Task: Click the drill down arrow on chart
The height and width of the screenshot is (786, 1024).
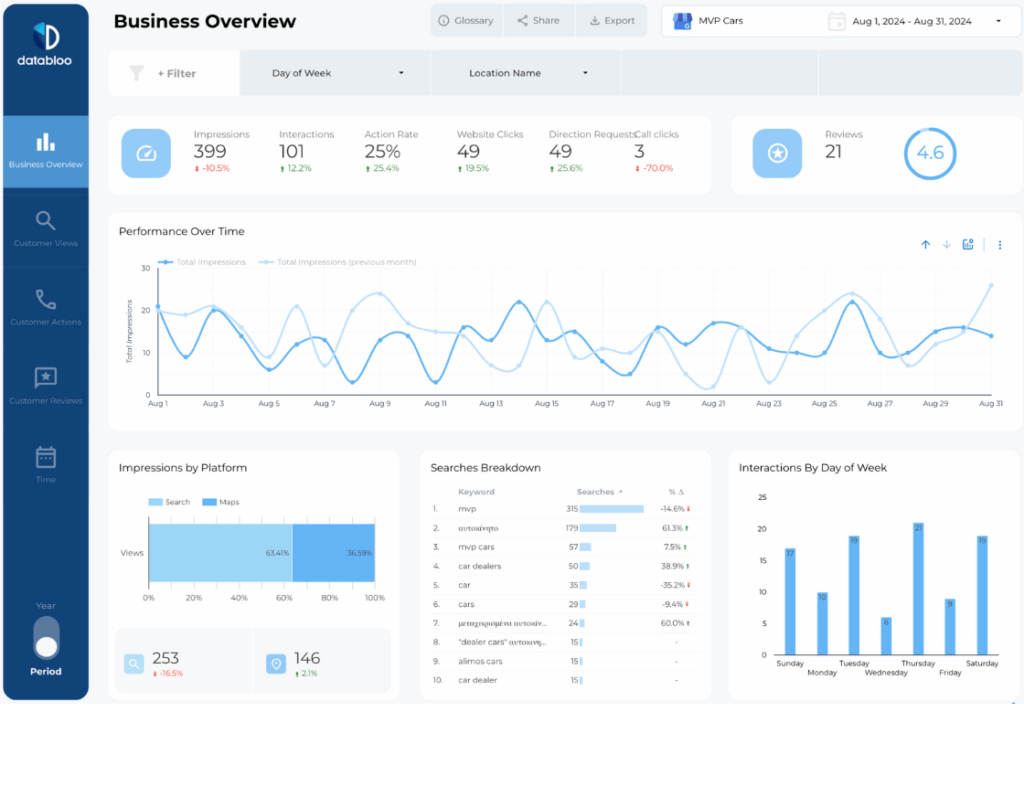Action: pyautogui.click(x=946, y=245)
